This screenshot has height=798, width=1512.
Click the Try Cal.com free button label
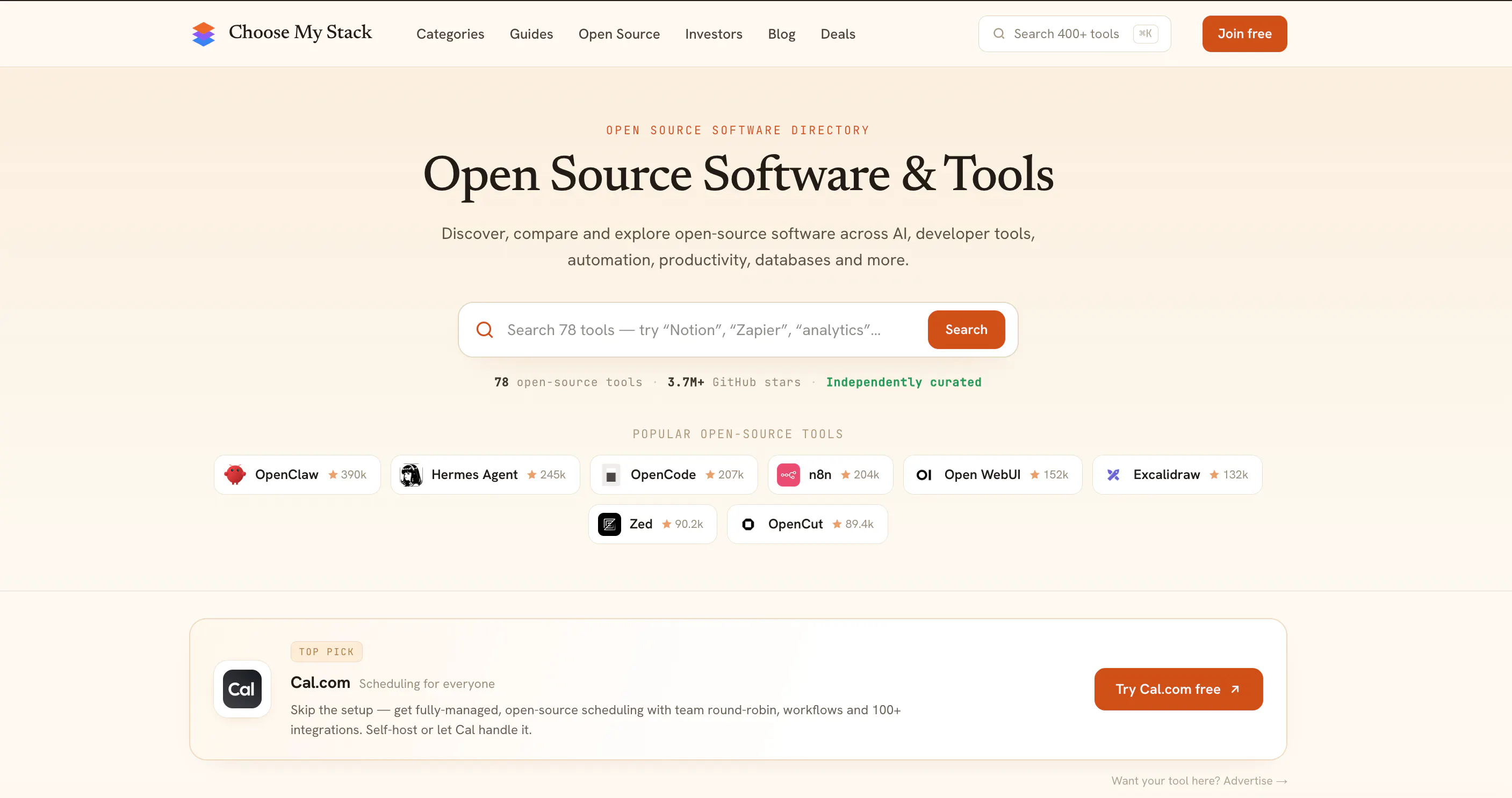click(x=1168, y=689)
